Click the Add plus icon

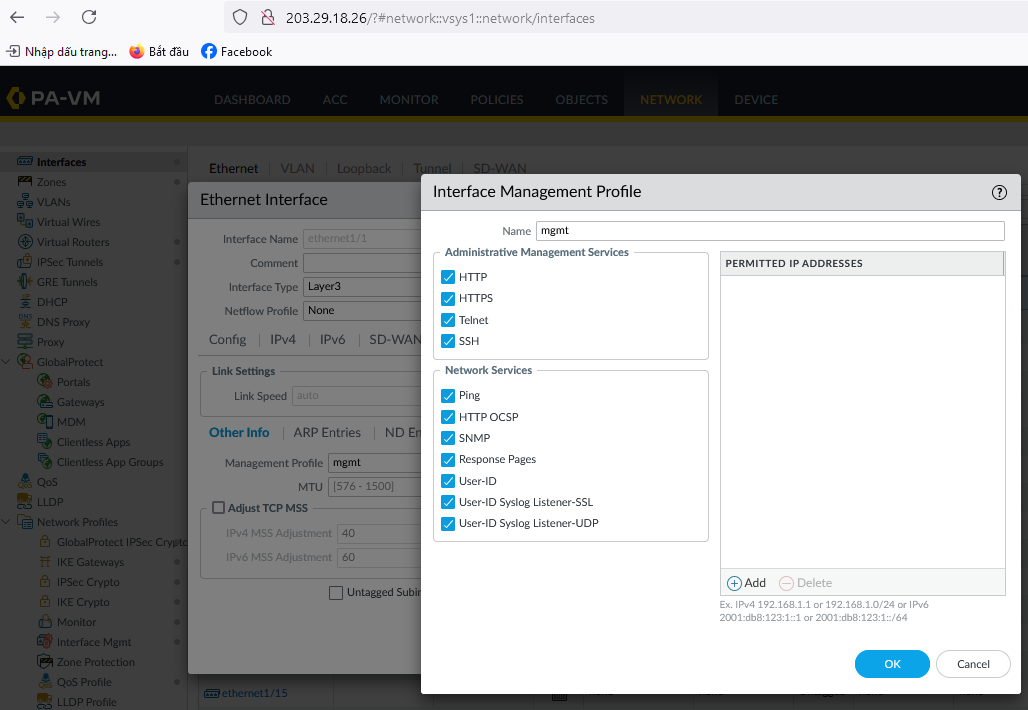(x=734, y=583)
